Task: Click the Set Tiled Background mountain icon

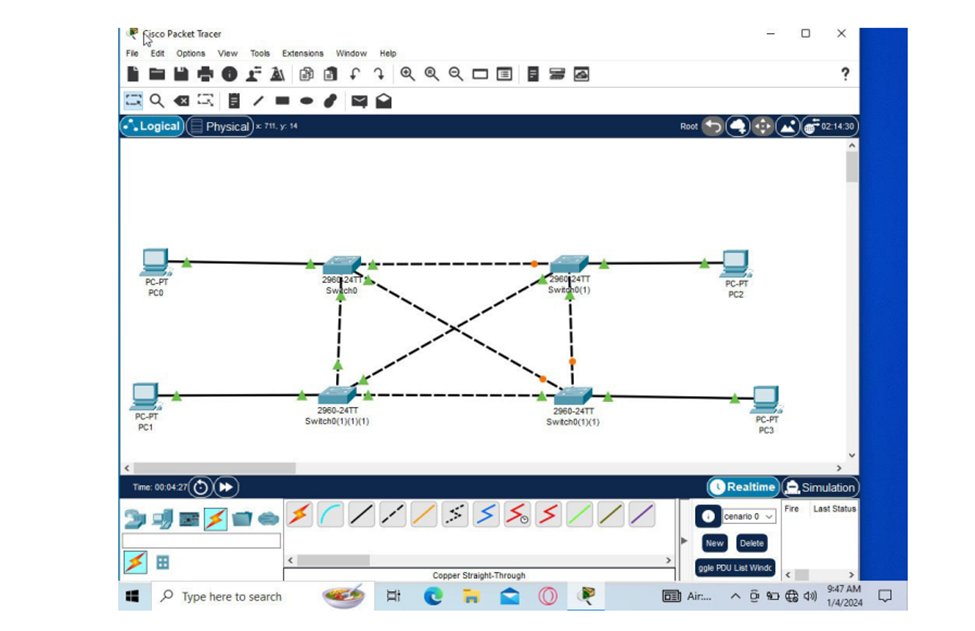Action: tap(787, 127)
